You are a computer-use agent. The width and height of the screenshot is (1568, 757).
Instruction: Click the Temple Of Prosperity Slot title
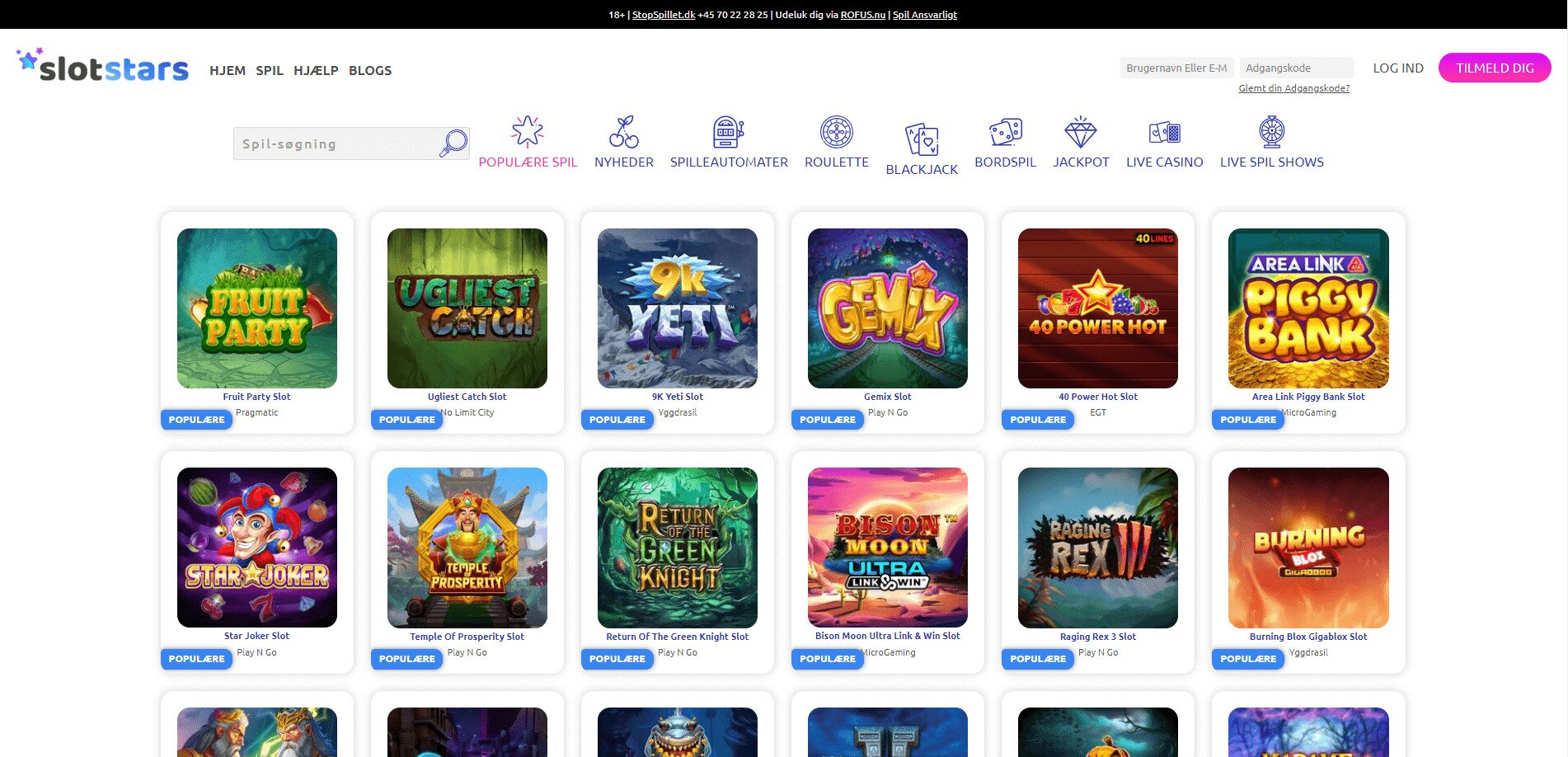coord(467,637)
